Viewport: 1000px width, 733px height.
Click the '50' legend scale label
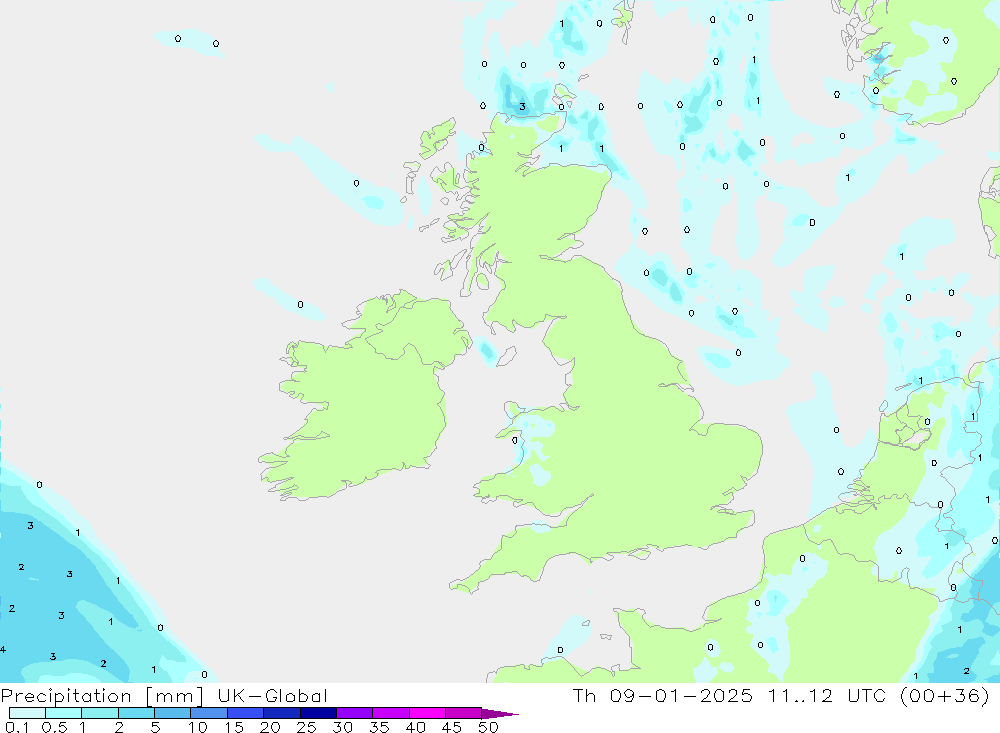tap(488, 727)
